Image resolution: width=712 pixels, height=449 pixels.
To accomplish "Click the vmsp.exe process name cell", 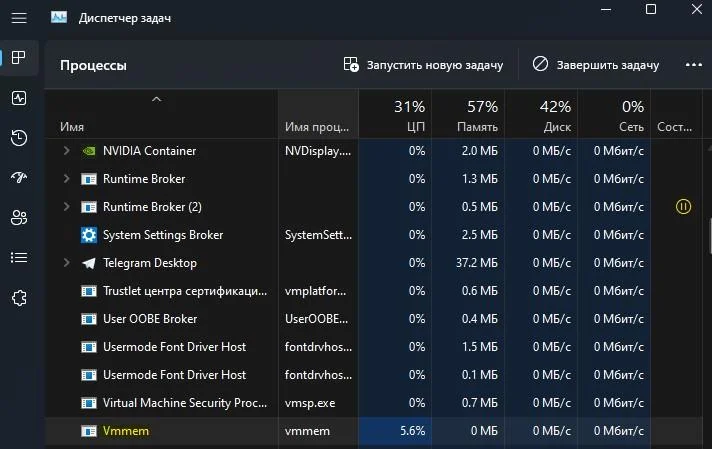I will [x=310, y=403].
